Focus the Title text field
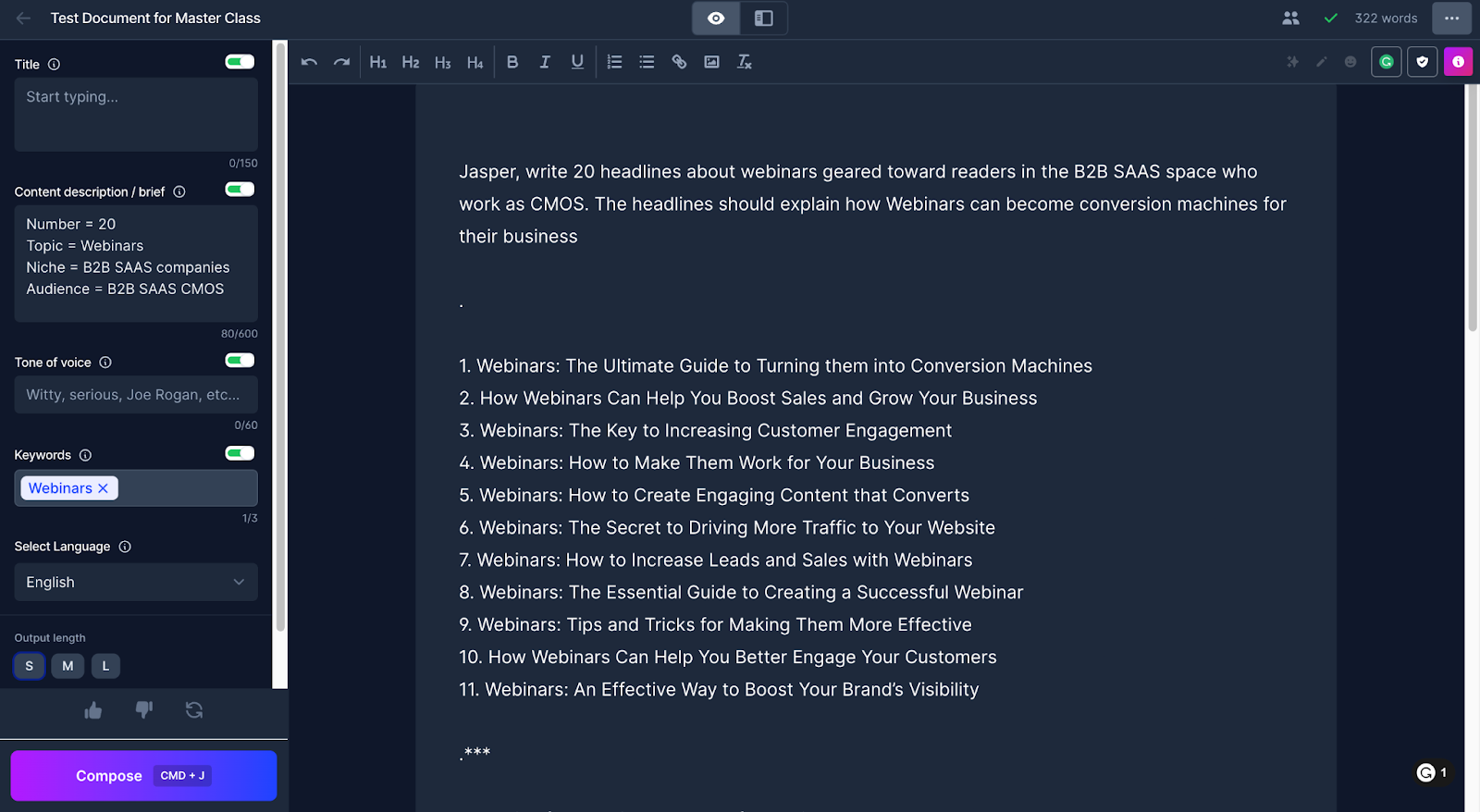 click(x=136, y=115)
